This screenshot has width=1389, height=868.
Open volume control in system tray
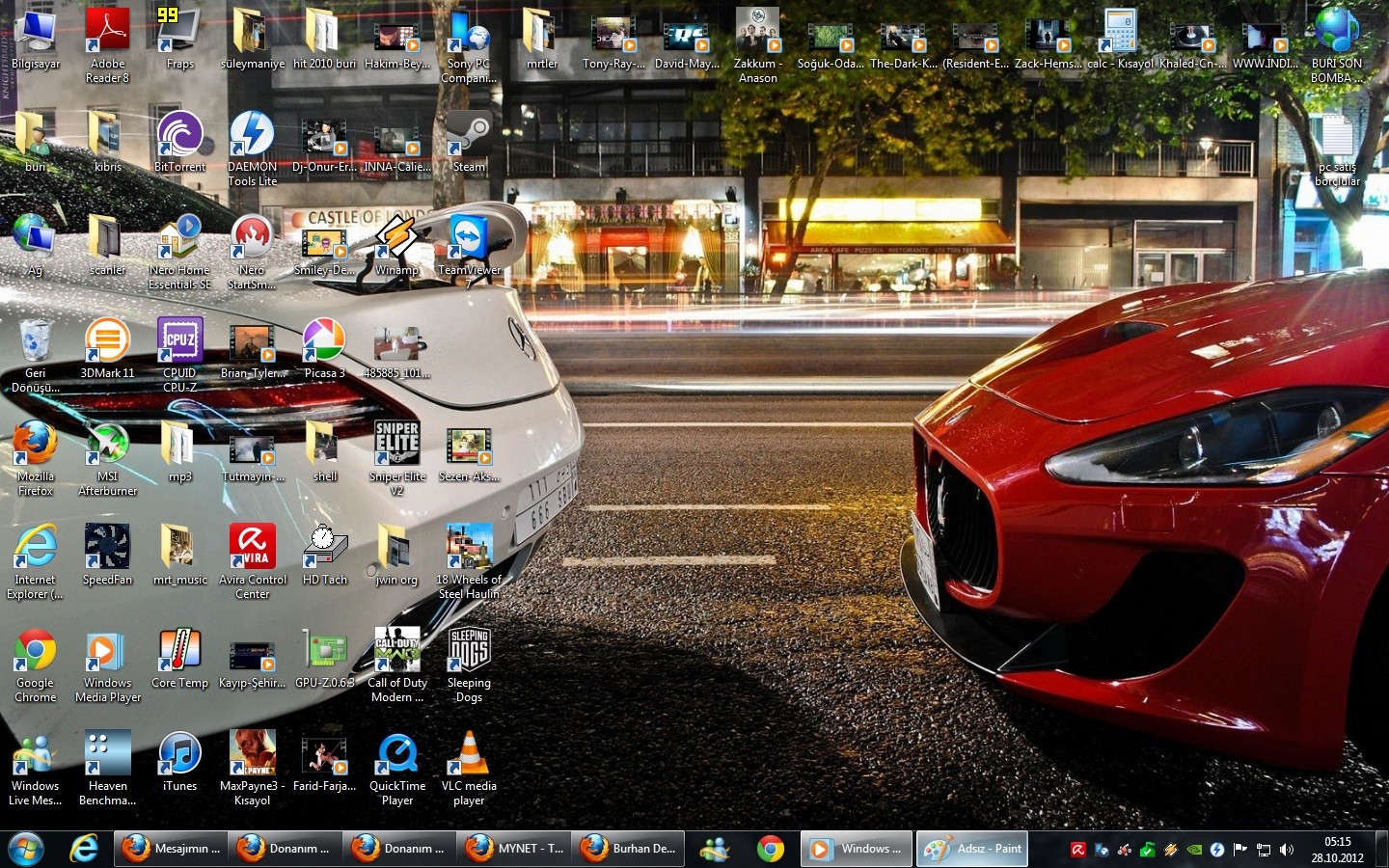1287,850
